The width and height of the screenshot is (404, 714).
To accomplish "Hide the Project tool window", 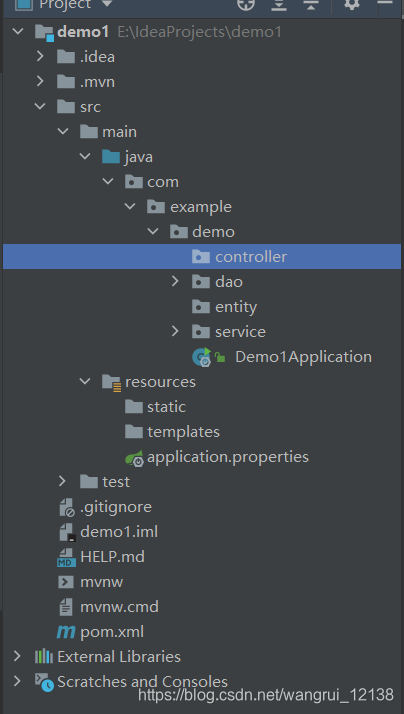I will pos(385,4).
